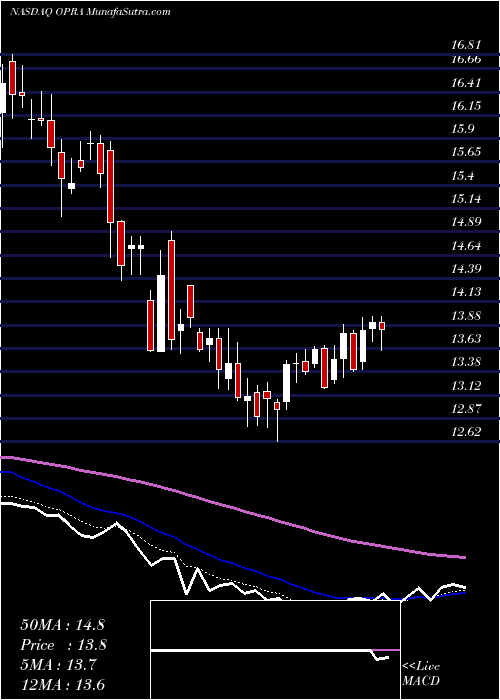The width and height of the screenshot is (500, 700).
Task: Select the 14.64 price axis label
Action: tap(466, 246)
